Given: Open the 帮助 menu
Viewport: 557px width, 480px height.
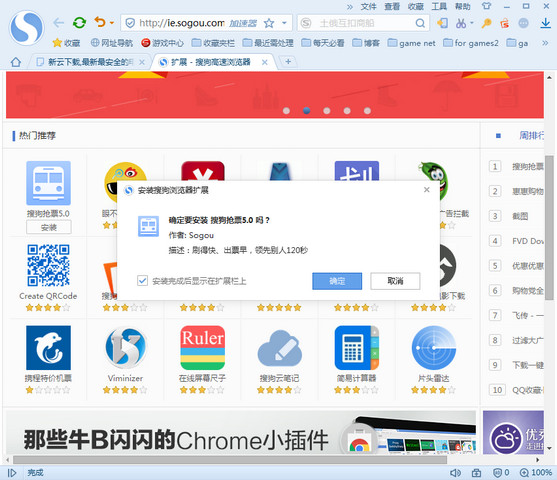Looking at the screenshot, I should pos(463,7).
